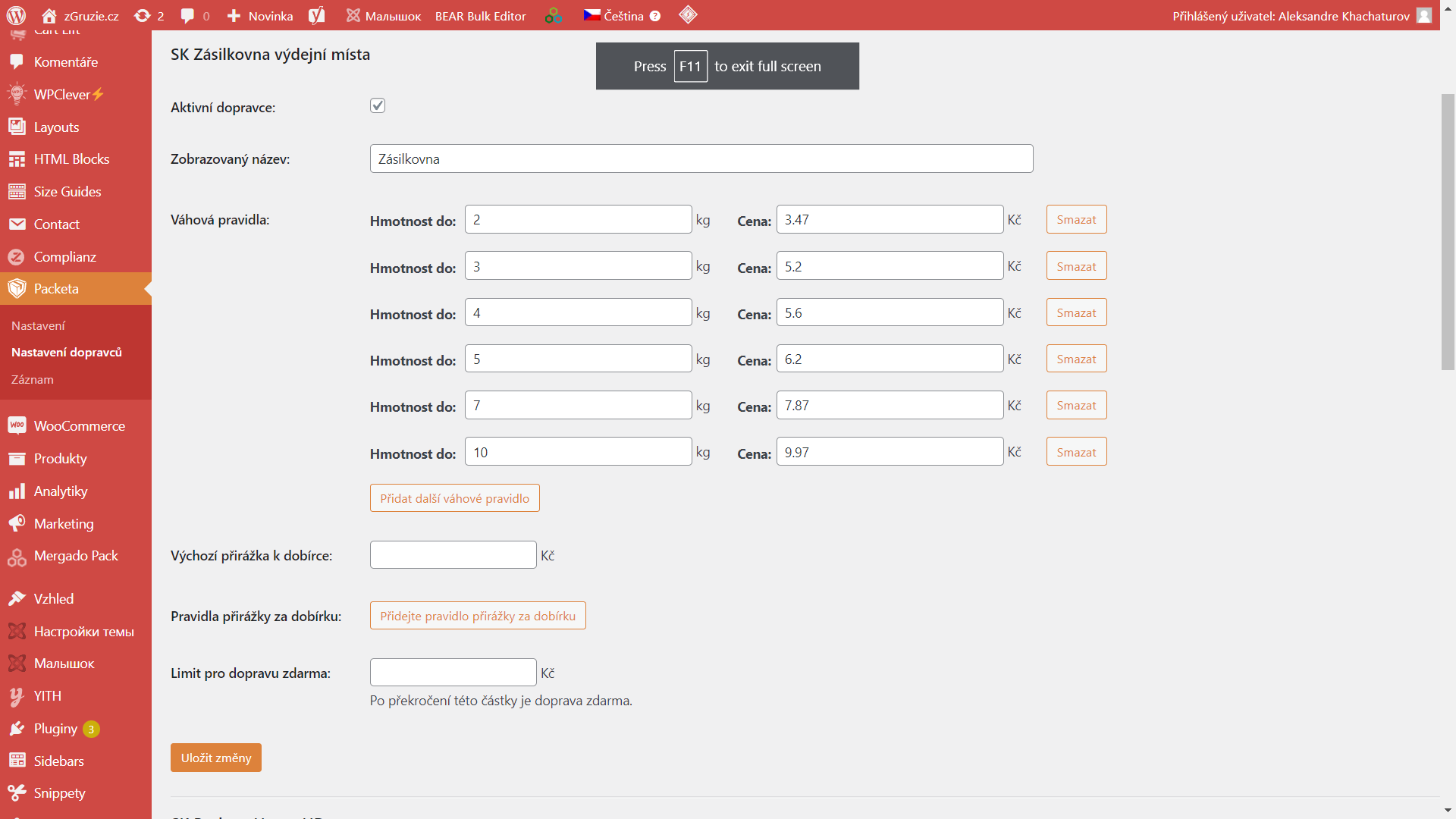Click the Hmotnost do field containing 7

(579, 405)
